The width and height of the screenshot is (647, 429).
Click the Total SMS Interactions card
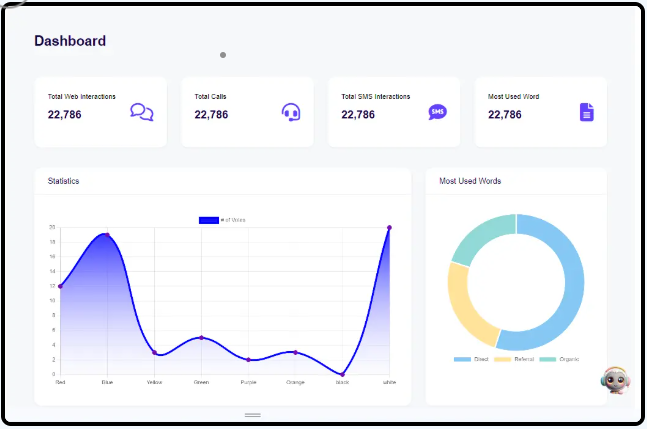(x=394, y=112)
